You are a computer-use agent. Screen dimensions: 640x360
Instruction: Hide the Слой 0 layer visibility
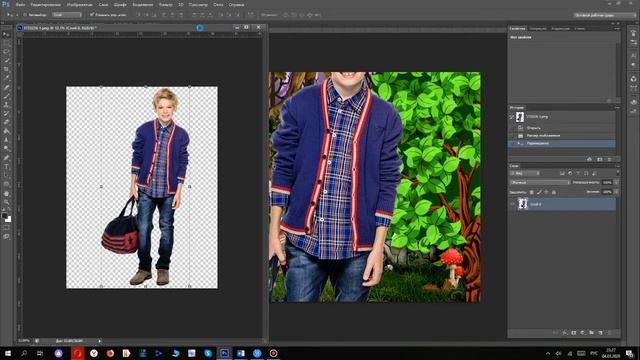click(512, 204)
